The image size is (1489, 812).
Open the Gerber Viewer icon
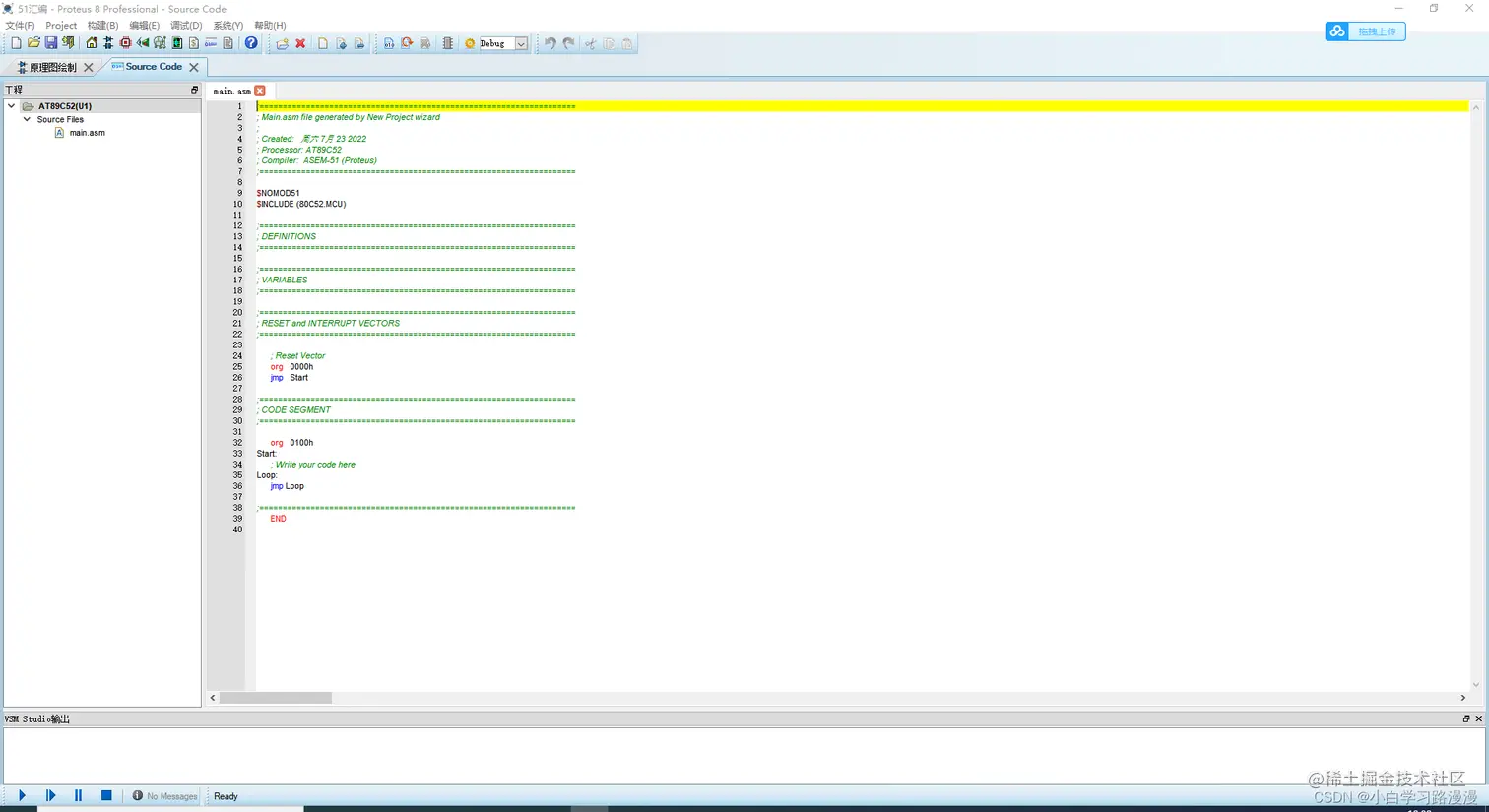tap(160, 43)
